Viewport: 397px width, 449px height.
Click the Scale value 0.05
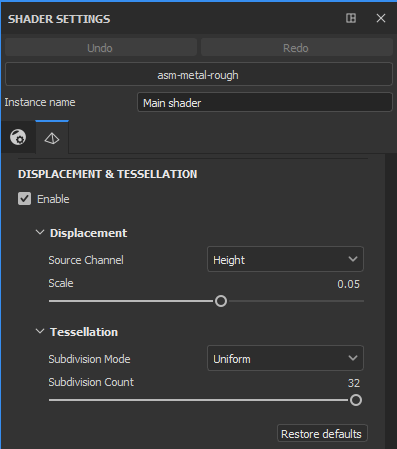click(x=348, y=284)
